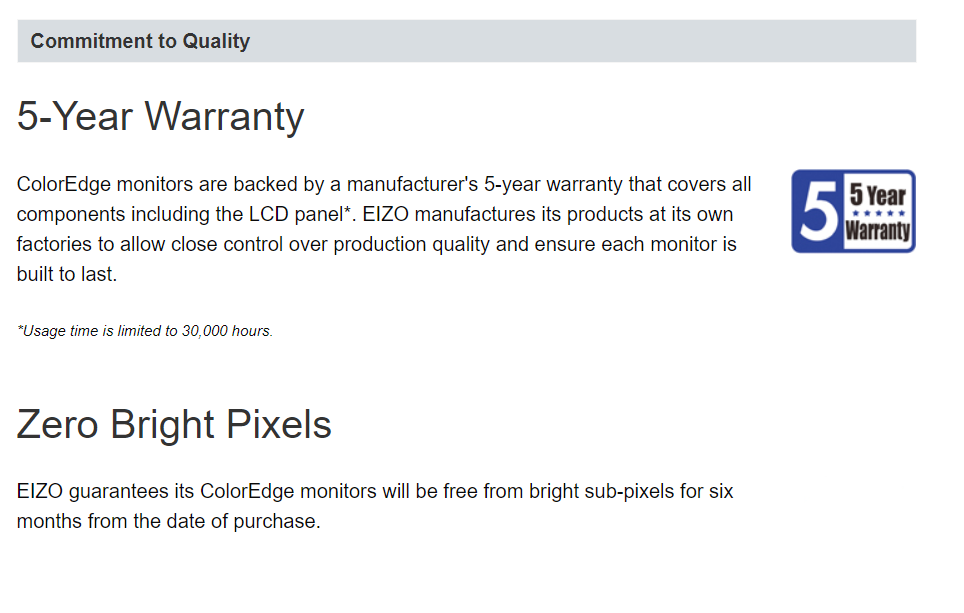Click the Commitment to Quality header bar
The image size is (964, 613).
pos(467,41)
